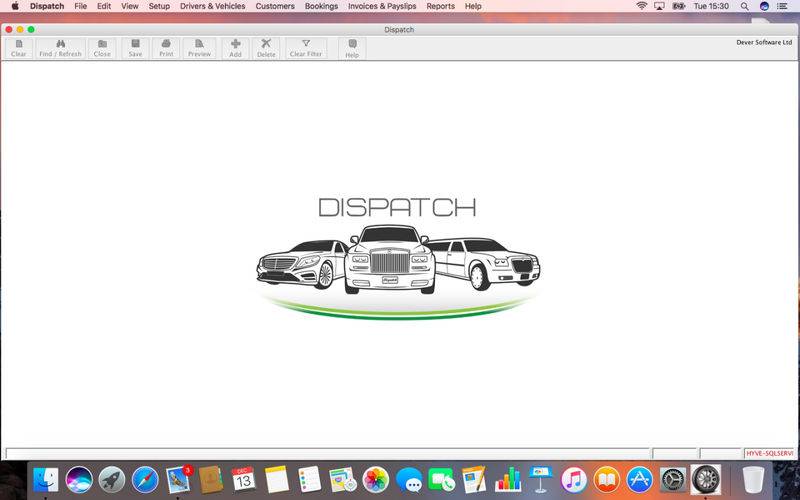800x500 pixels.
Task: Click the Close toolbar button
Action: [102, 48]
